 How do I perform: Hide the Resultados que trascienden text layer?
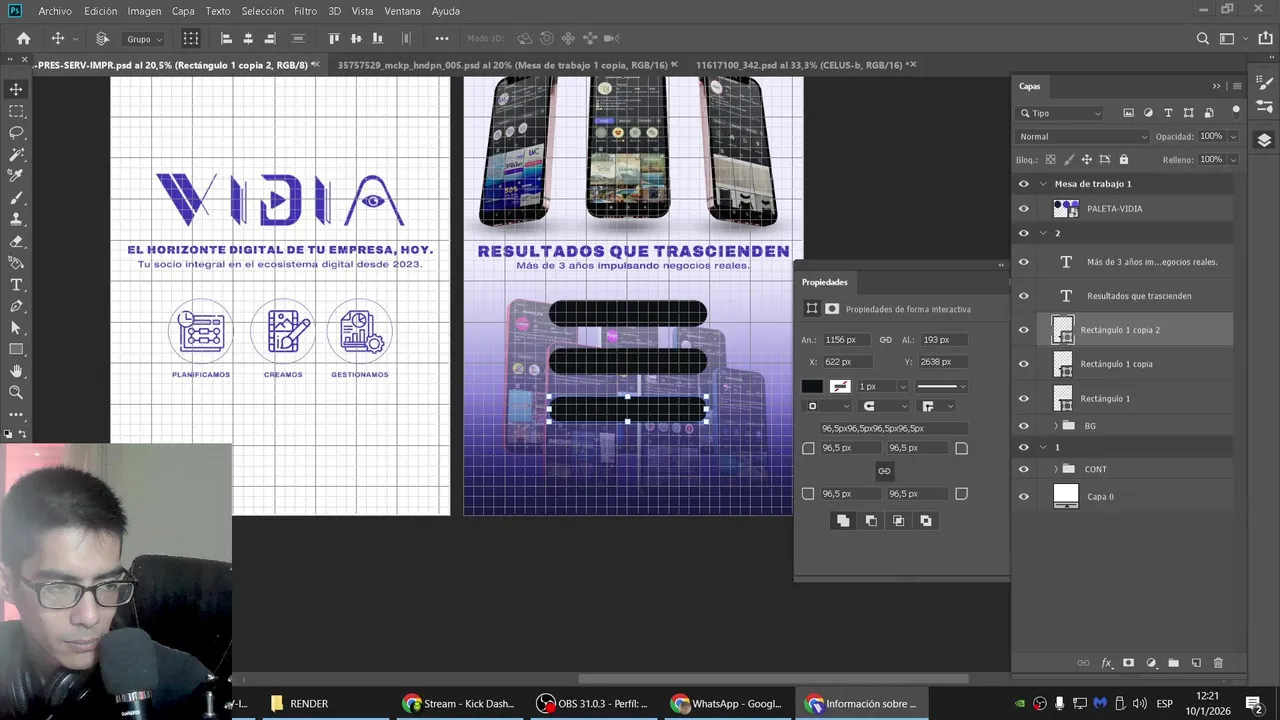(1023, 296)
